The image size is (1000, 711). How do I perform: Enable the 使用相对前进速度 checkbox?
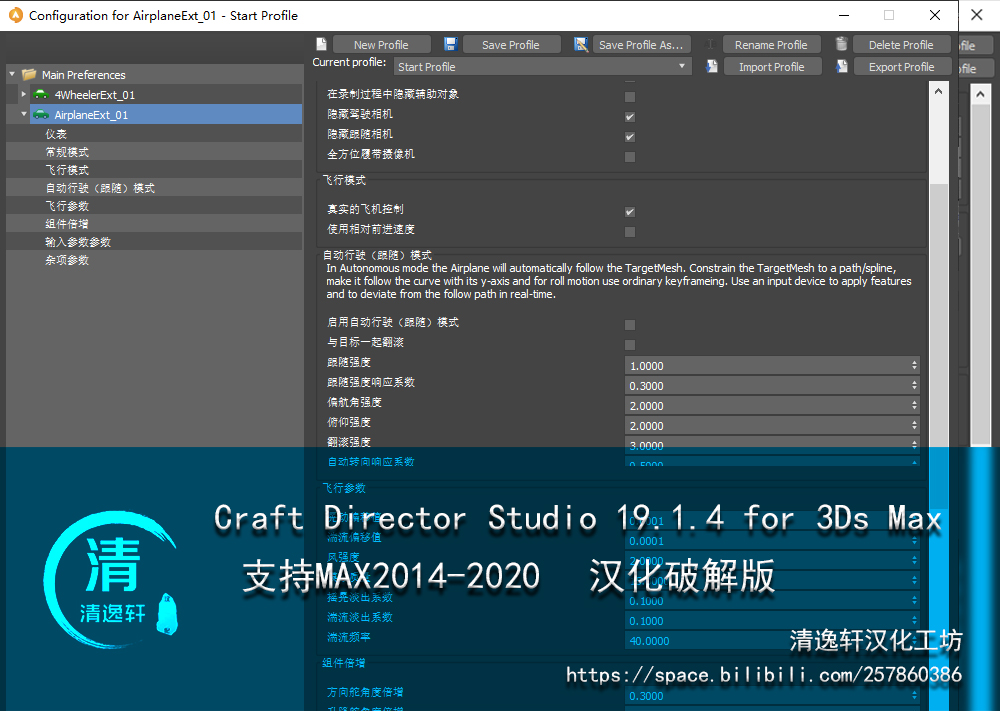pos(630,232)
